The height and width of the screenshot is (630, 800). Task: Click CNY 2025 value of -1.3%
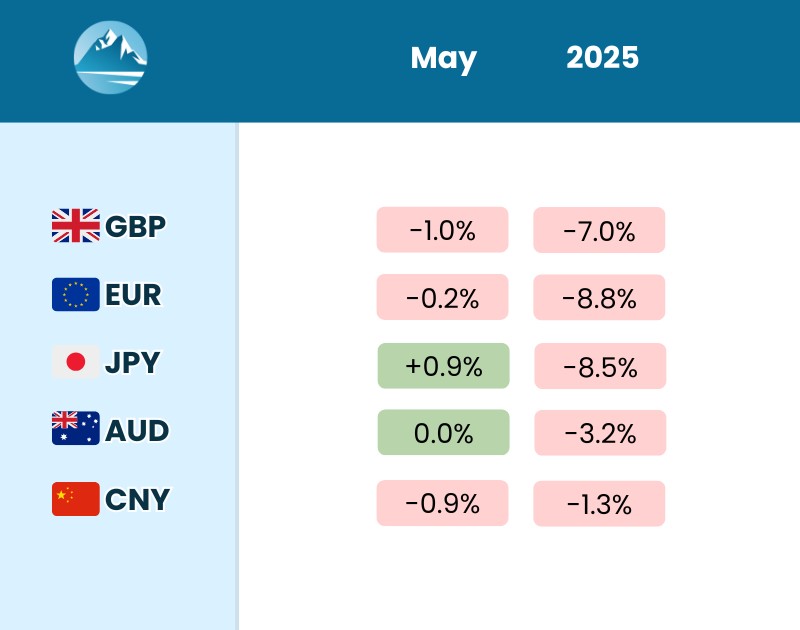coord(599,504)
